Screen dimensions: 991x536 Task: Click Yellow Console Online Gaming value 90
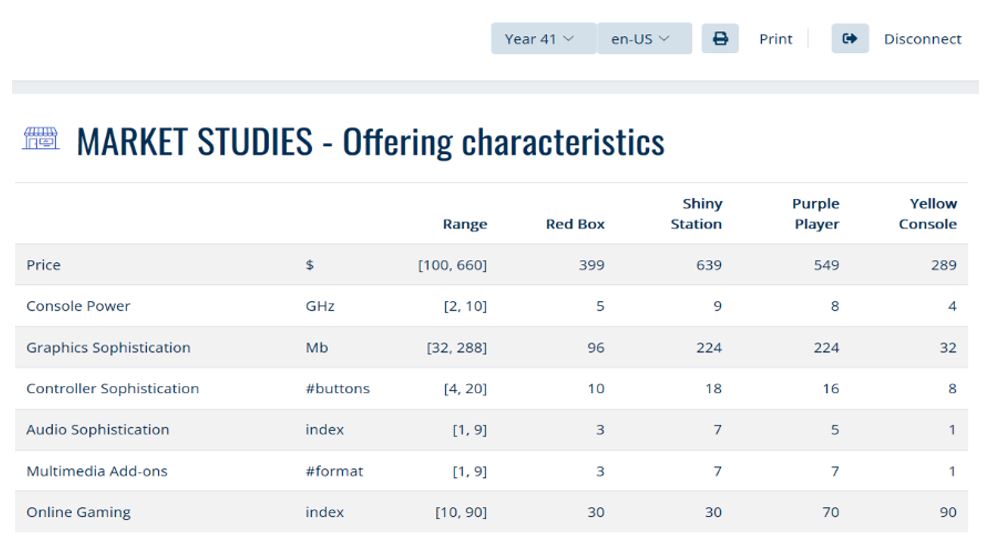click(x=948, y=512)
